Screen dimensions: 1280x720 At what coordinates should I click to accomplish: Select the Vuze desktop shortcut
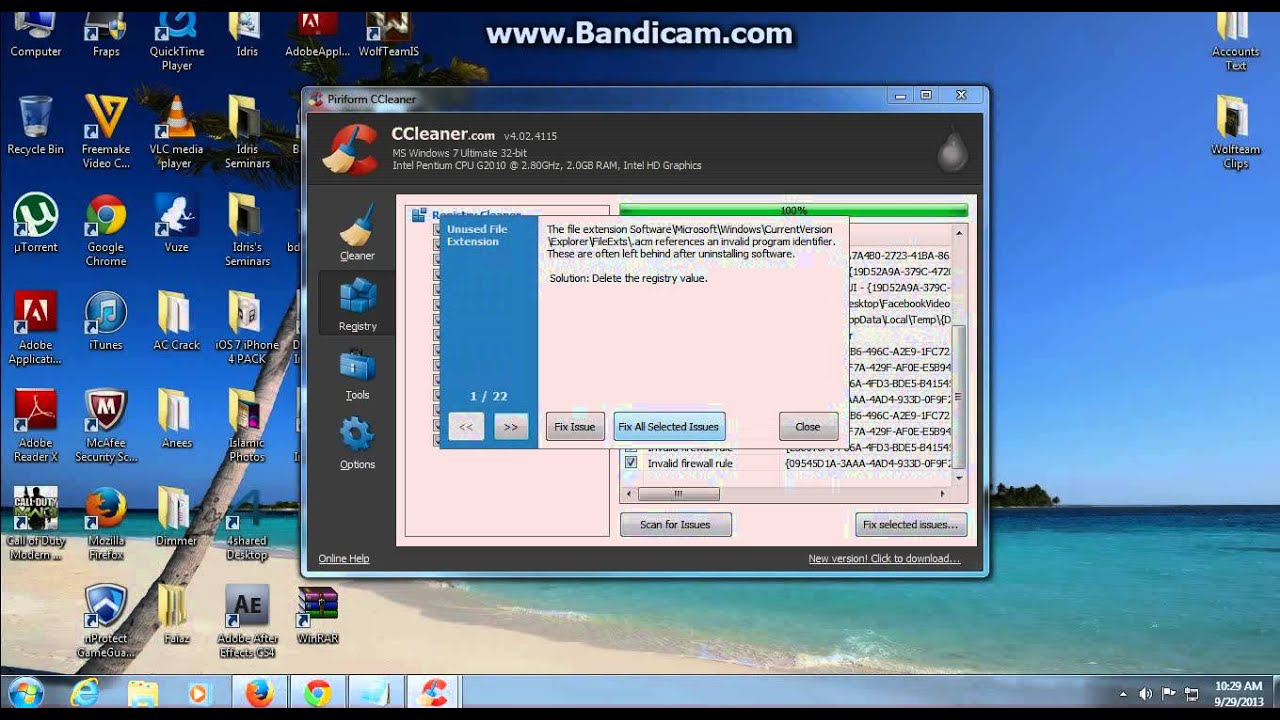(x=176, y=223)
